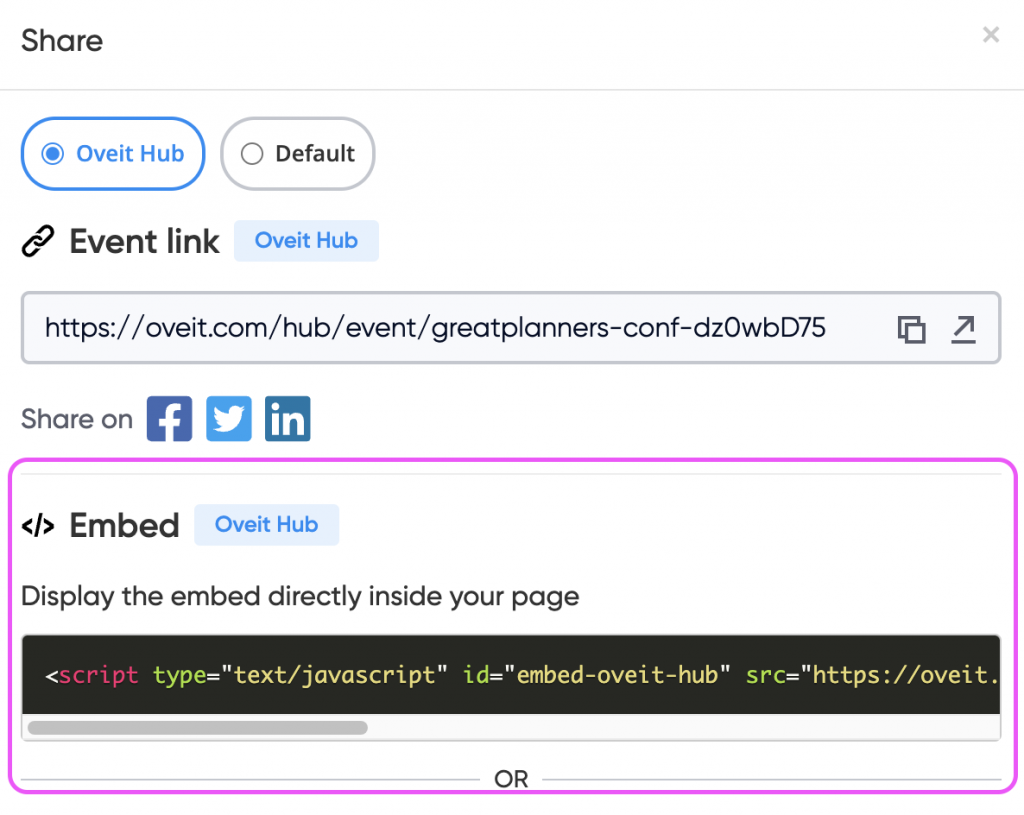Viewport: 1024px width, 815px height.
Task: Open event link in new tab icon
Action: click(963, 329)
